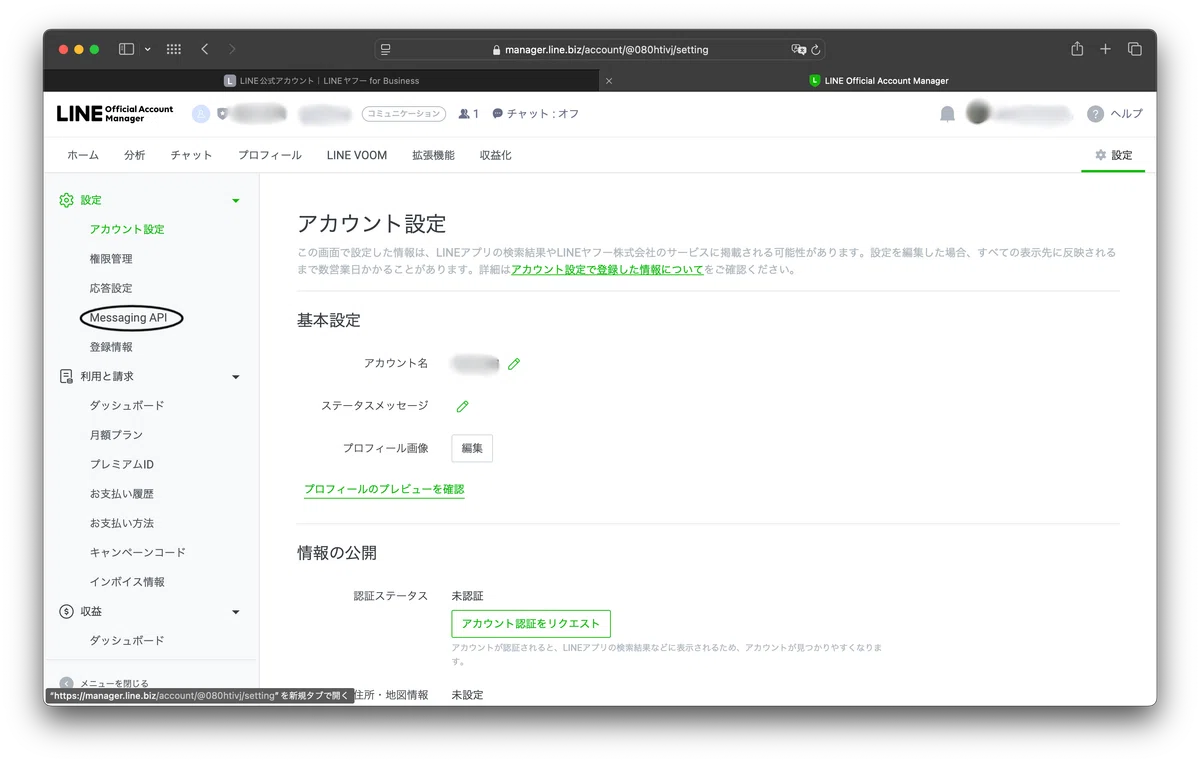Click the address bar showing manager.line.biz

coord(600,49)
